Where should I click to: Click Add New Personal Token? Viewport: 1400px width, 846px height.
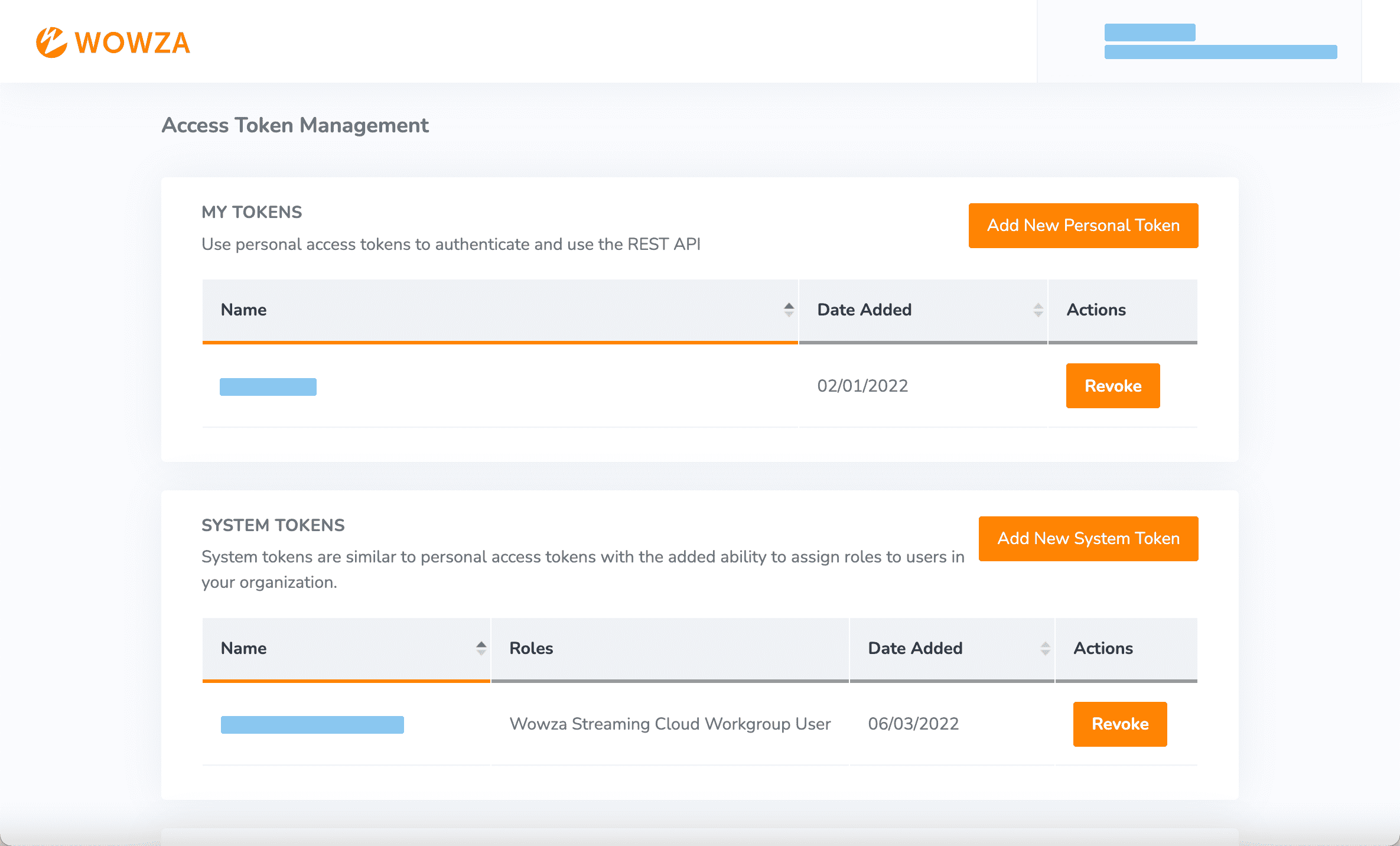pyautogui.click(x=1083, y=225)
